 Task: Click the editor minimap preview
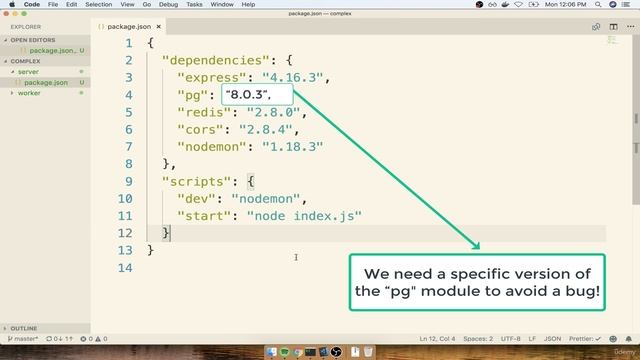(612, 40)
